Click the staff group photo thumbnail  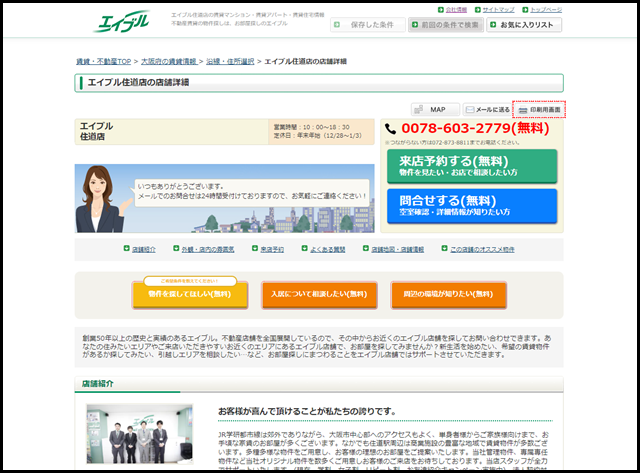tap(140, 434)
